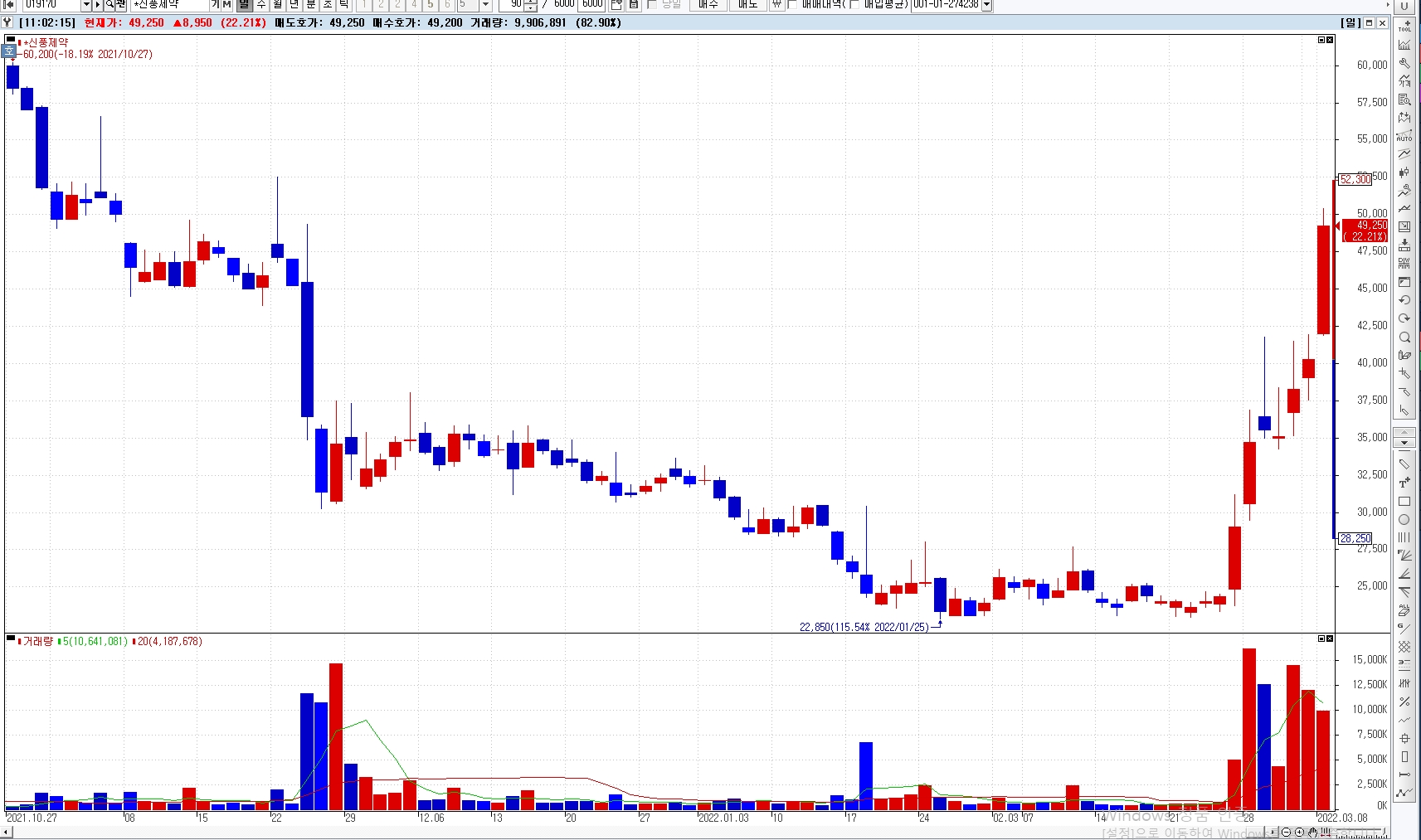Click the hatched pattern tool icon
Image resolution: width=1421 pixels, height=840 pixels.
tap(1404, 647)
